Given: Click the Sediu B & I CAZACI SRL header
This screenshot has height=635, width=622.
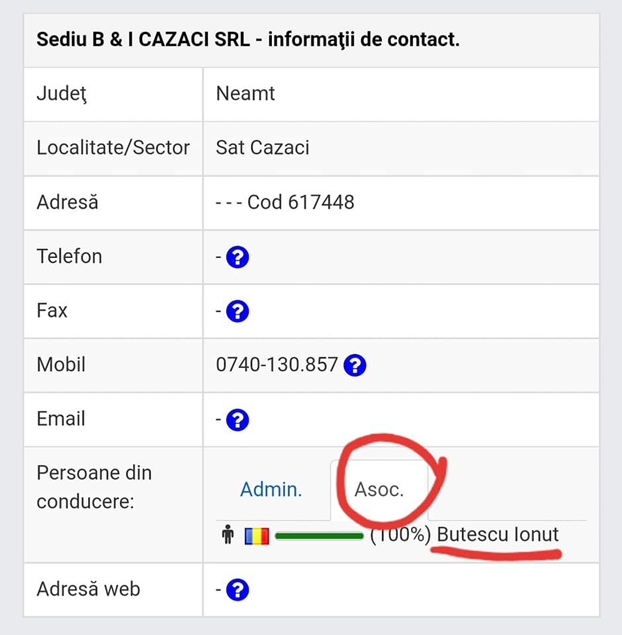Looking at the screenshot, I should click(x=248, y=41).
